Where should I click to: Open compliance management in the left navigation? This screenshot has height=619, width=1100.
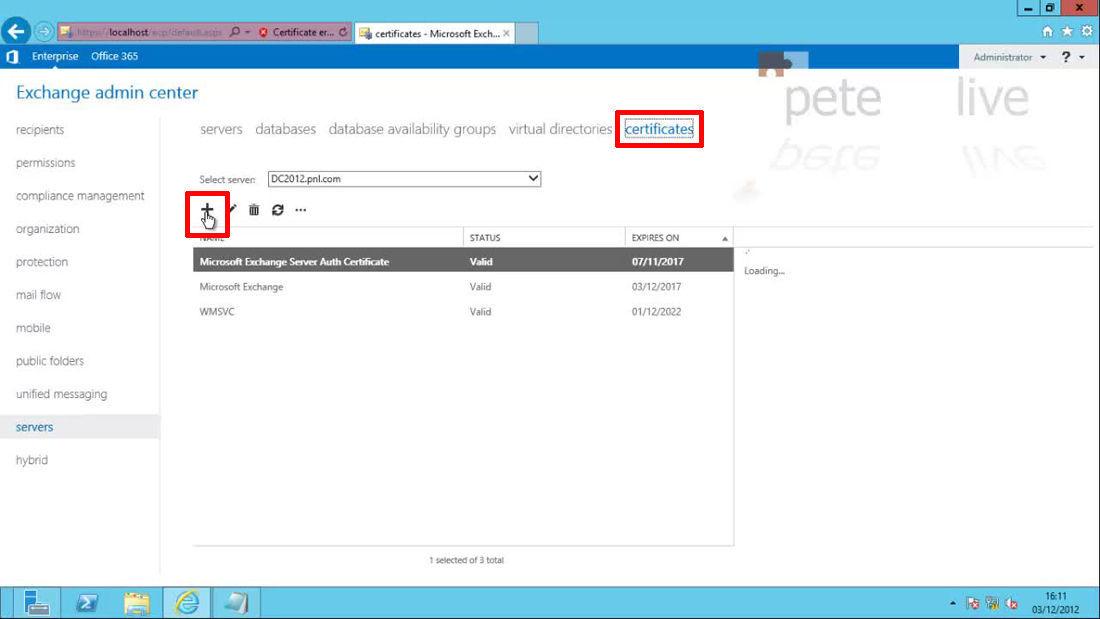pos(80,196)
